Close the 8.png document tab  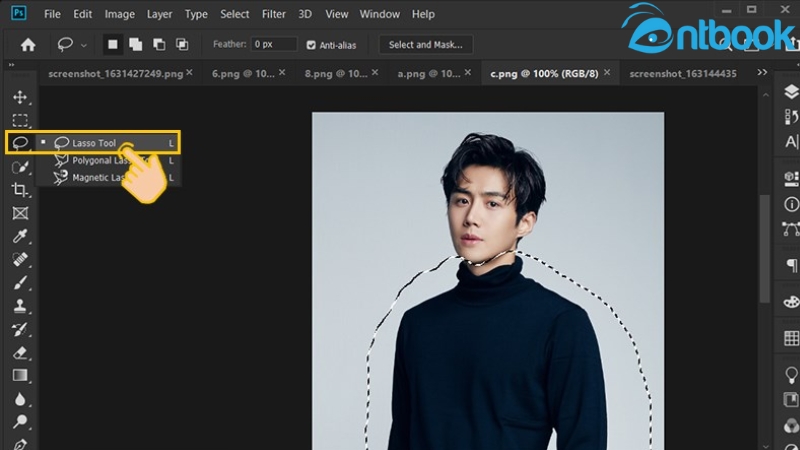pos(375,72)
